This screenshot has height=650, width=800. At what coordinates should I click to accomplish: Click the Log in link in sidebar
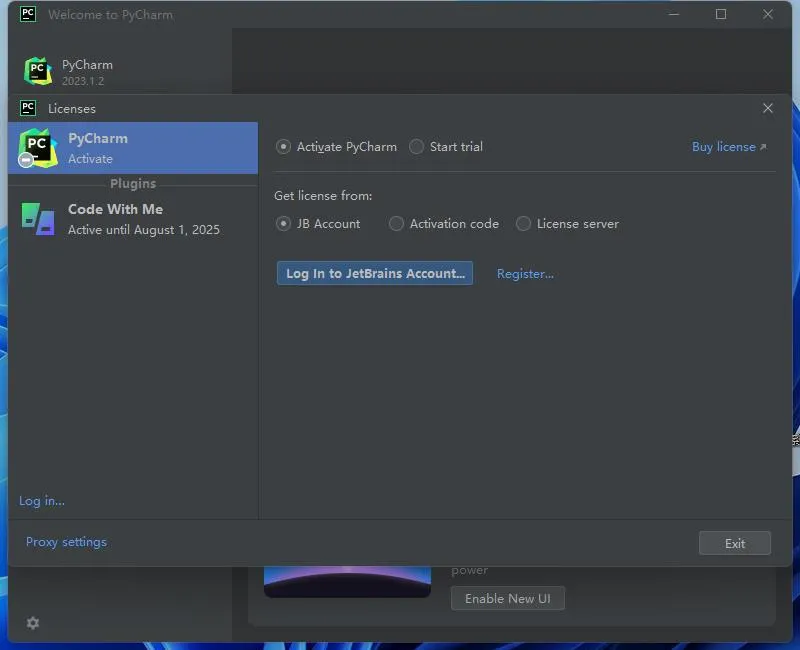(x=42, y=501)
